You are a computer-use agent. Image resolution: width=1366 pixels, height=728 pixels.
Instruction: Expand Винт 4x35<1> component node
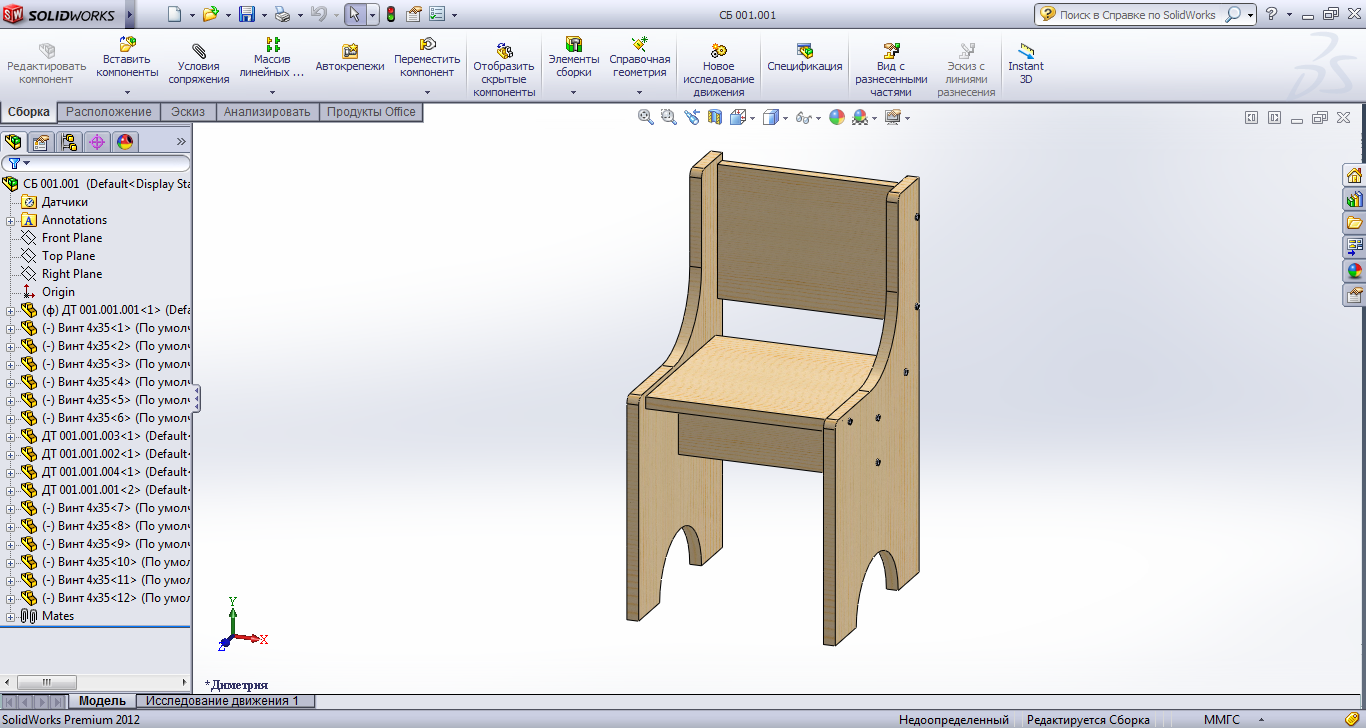11,328
